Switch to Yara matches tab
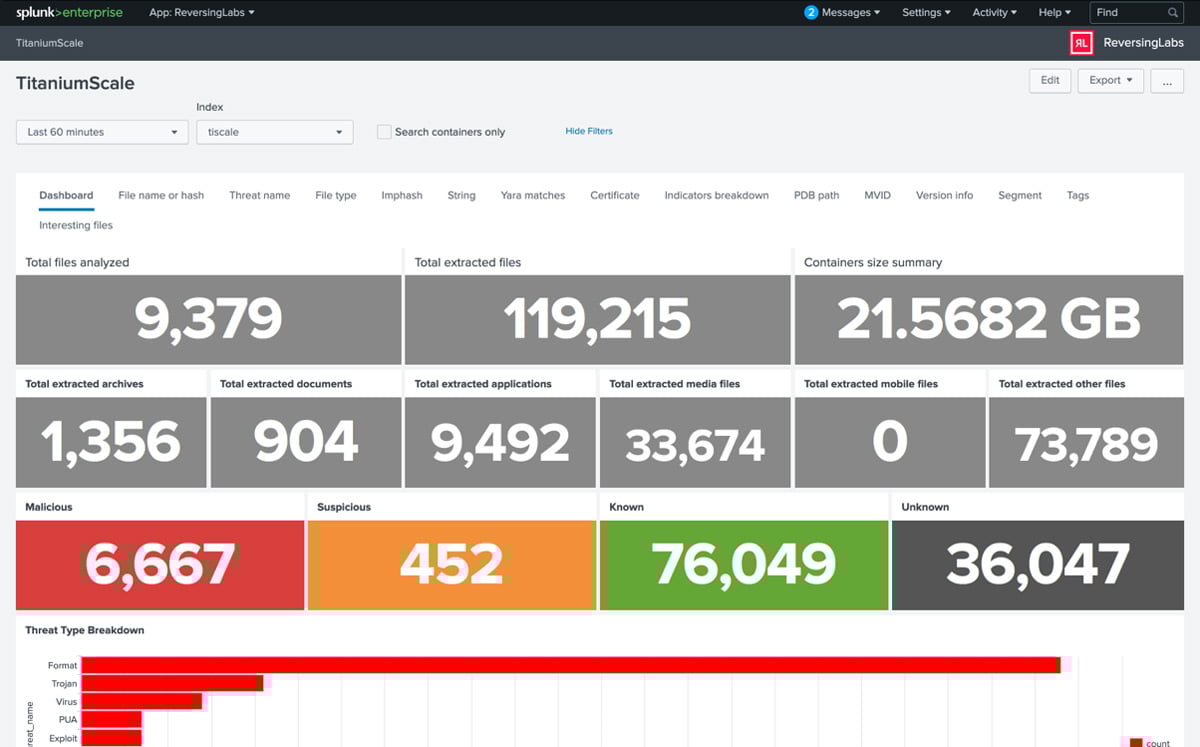1200x747 pixels. pyautogui.click(x=533, y=195)
